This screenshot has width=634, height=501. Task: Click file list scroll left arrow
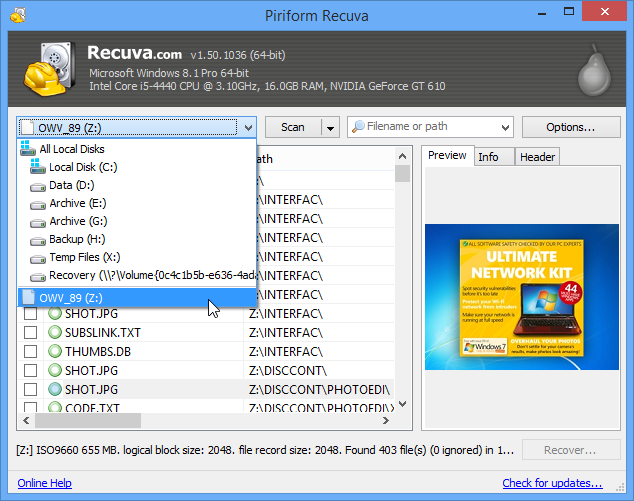pyautogui.click(x=26, y=421)
